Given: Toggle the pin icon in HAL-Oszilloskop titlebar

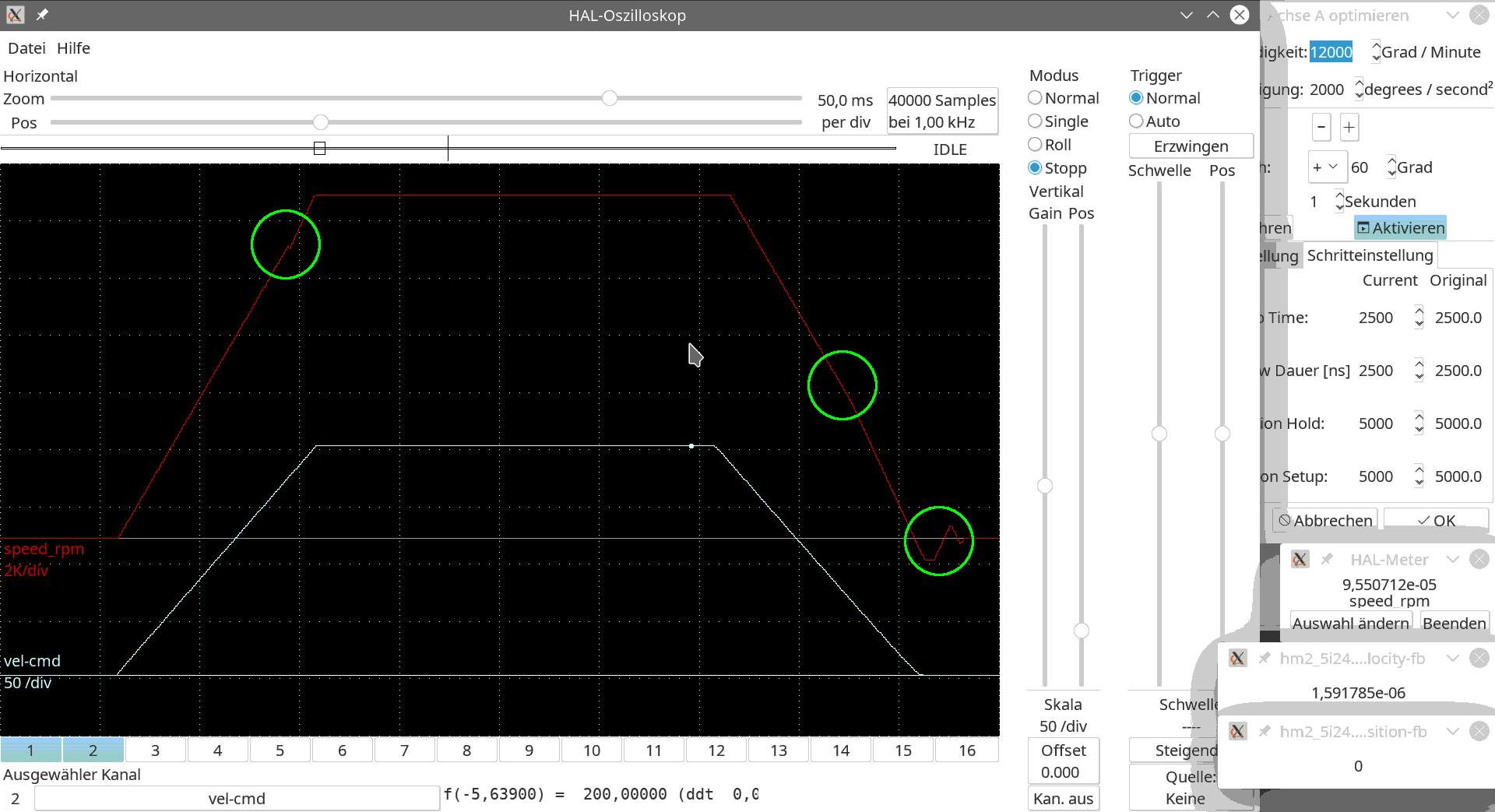Looking at the screenshot, I should (x=42, y=15).
